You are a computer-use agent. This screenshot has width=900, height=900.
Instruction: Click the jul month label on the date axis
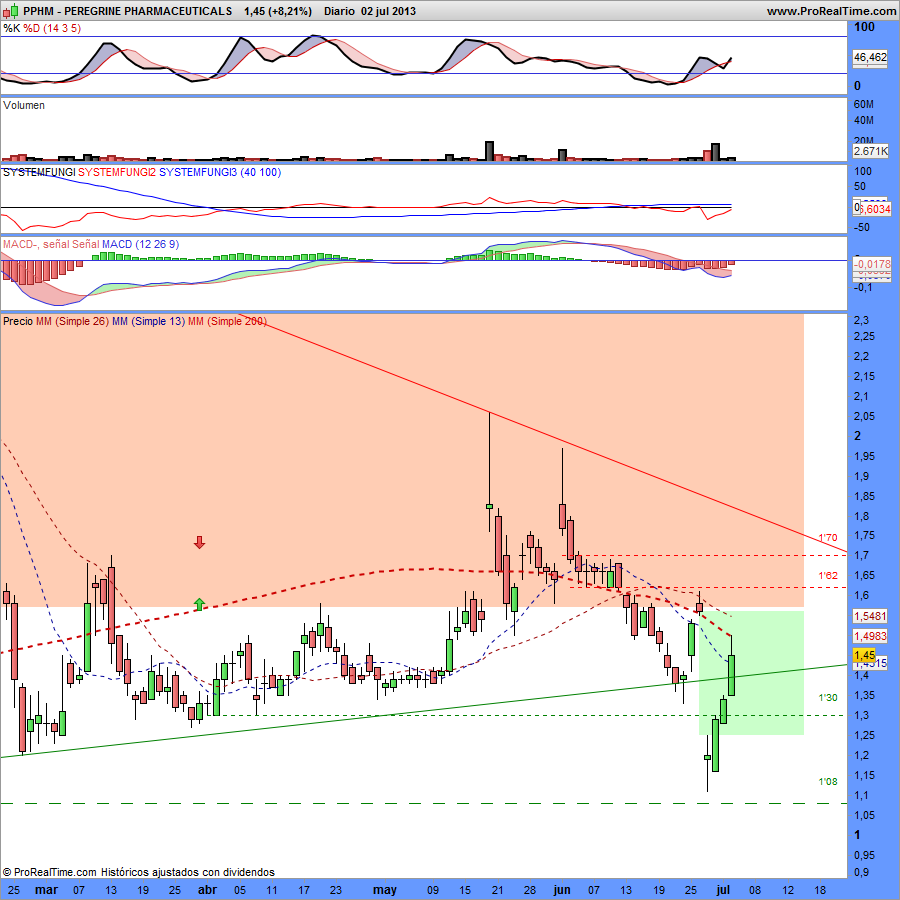tap(723, 890)
